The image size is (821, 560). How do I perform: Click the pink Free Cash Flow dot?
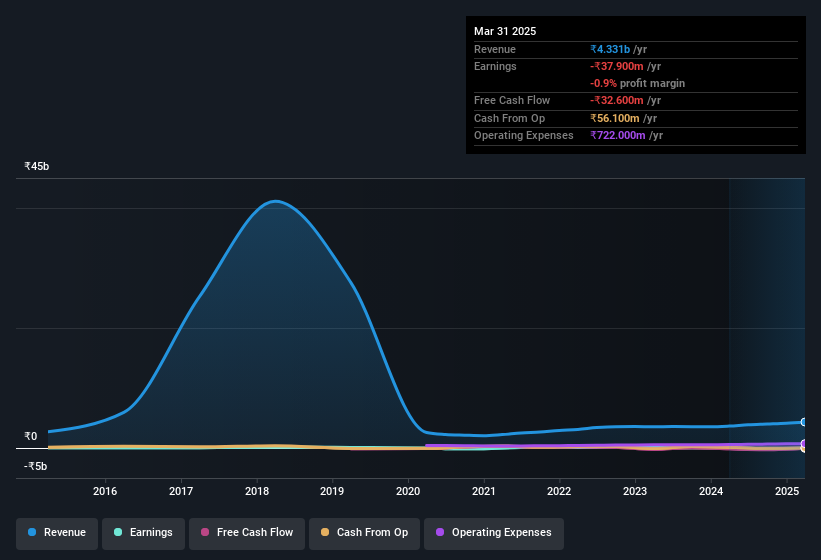pos(205,532)
